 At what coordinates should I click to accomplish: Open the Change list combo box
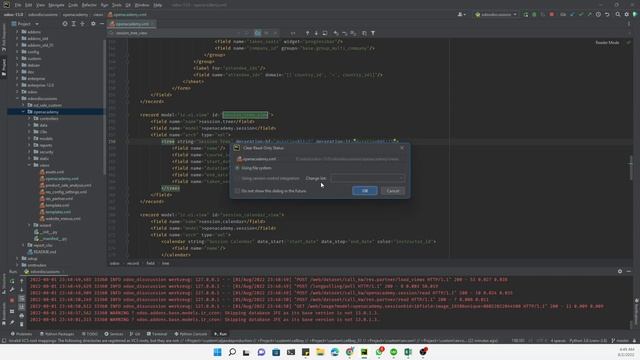367,178
